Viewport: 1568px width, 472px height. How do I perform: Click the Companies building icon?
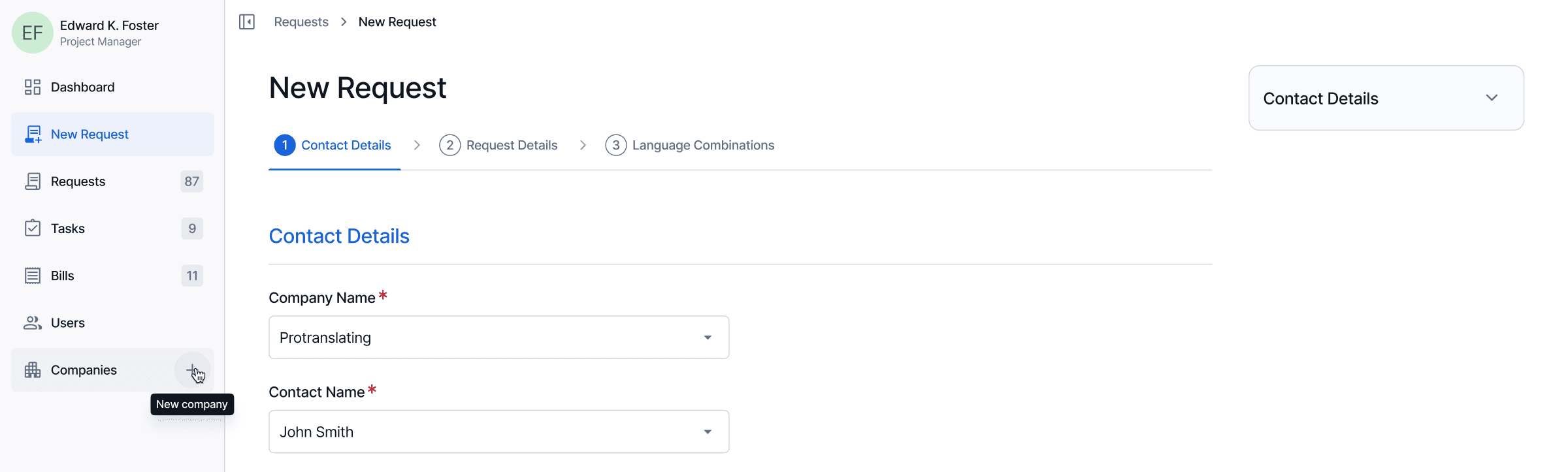click(33, 370)
